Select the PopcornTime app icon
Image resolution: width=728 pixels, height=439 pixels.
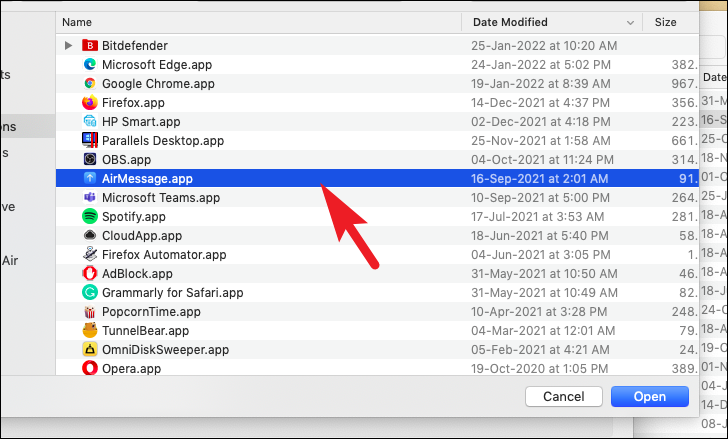[90, 312]
